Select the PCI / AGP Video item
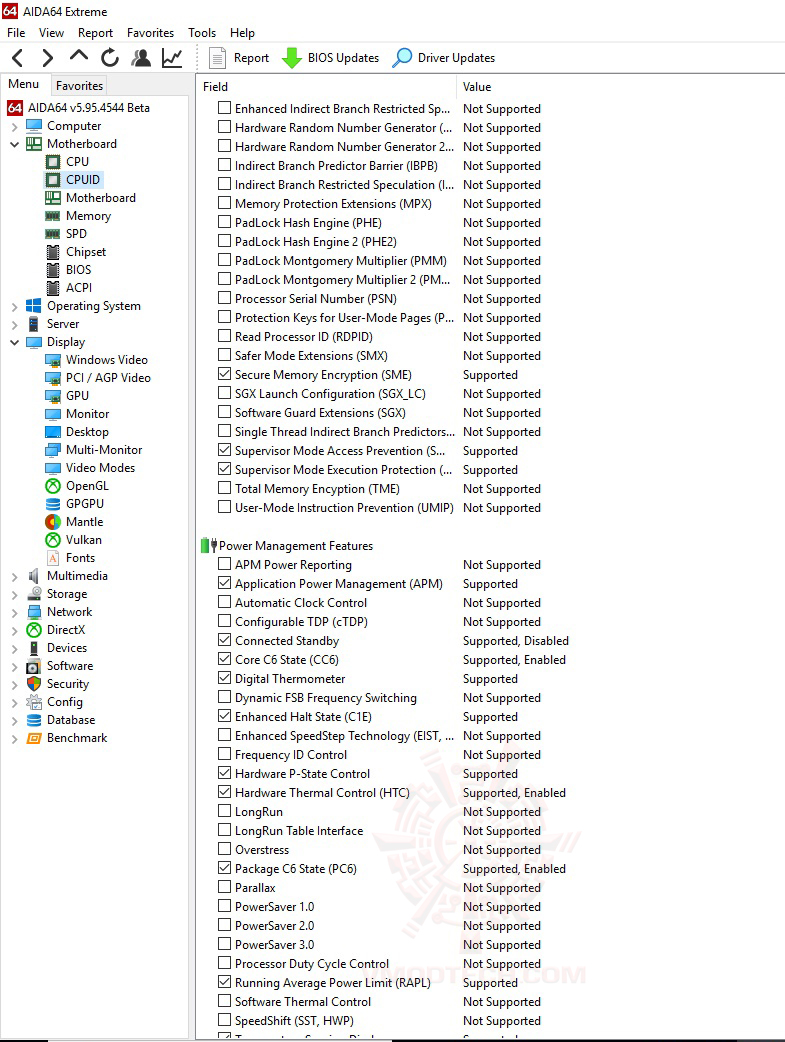 pos(108,378)
